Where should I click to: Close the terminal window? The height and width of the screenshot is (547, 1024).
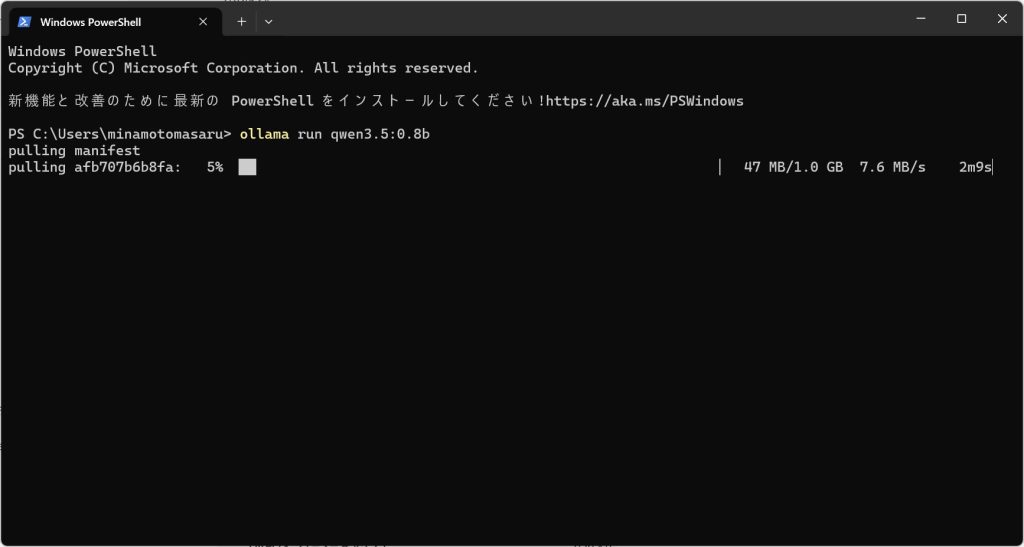click(1002, 19)
